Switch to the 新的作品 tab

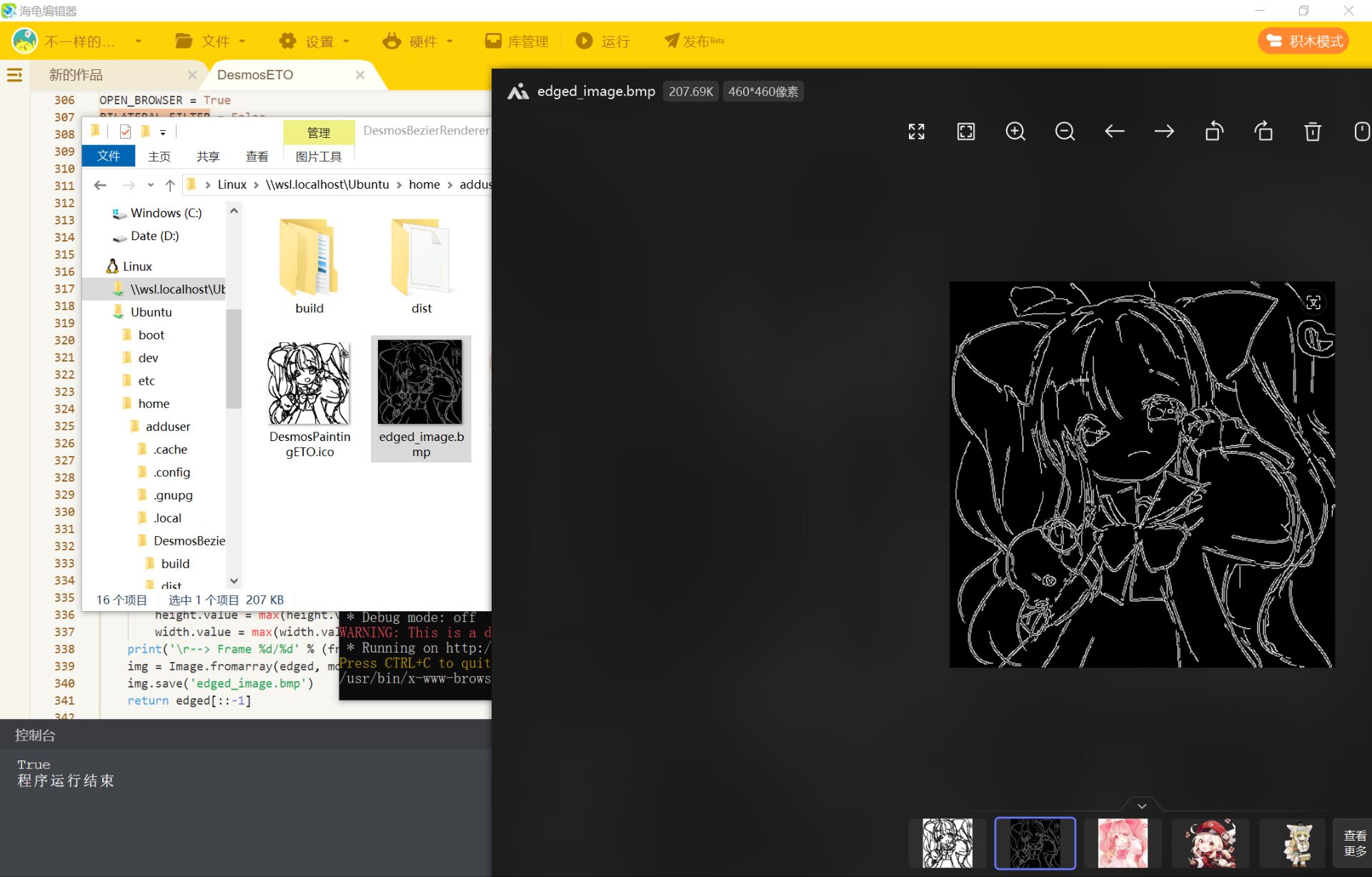[x=76, y=75]
